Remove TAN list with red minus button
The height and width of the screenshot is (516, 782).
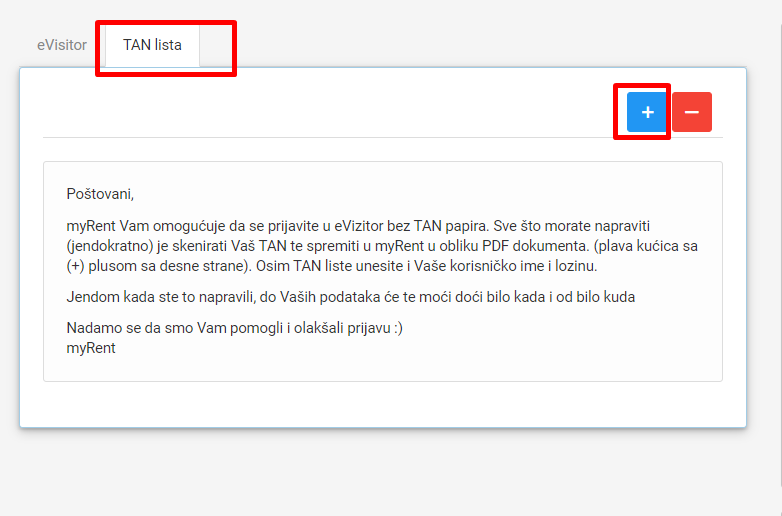pos(692,112)
